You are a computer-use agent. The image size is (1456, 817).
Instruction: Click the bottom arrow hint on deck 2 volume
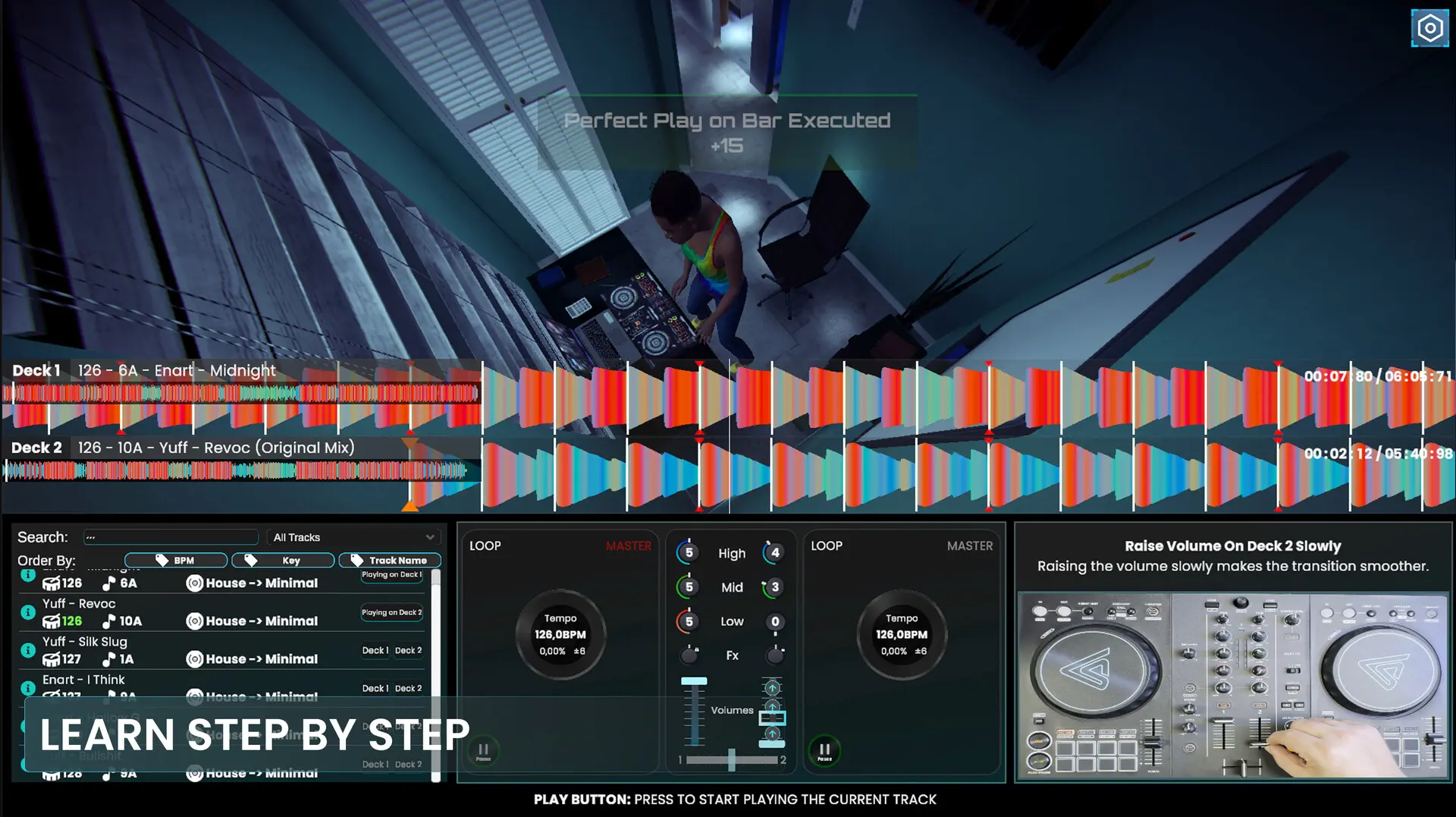pyautogui.click(x=772, y=734)
